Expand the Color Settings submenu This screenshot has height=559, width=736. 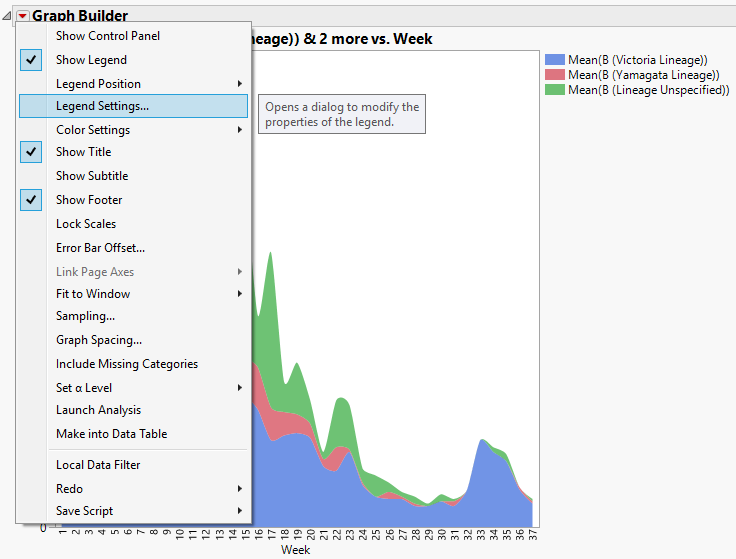click(x=133, y=130)
